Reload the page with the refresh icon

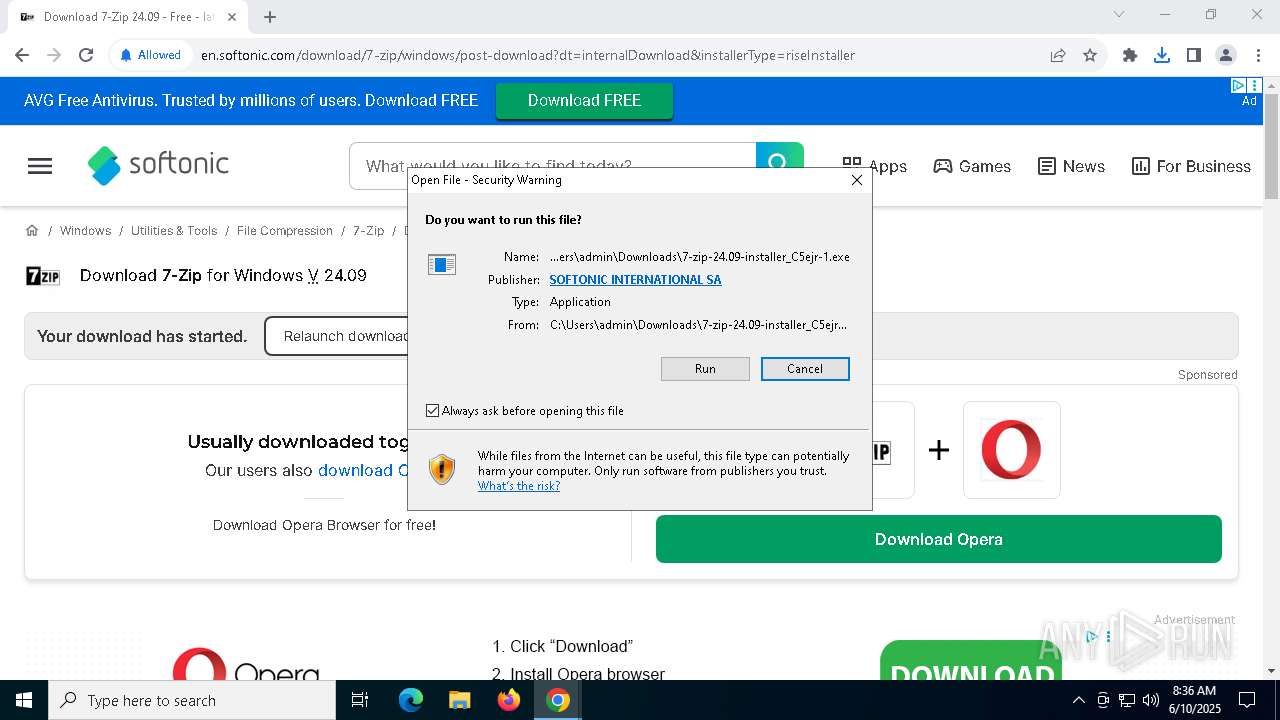click(86, 55)
